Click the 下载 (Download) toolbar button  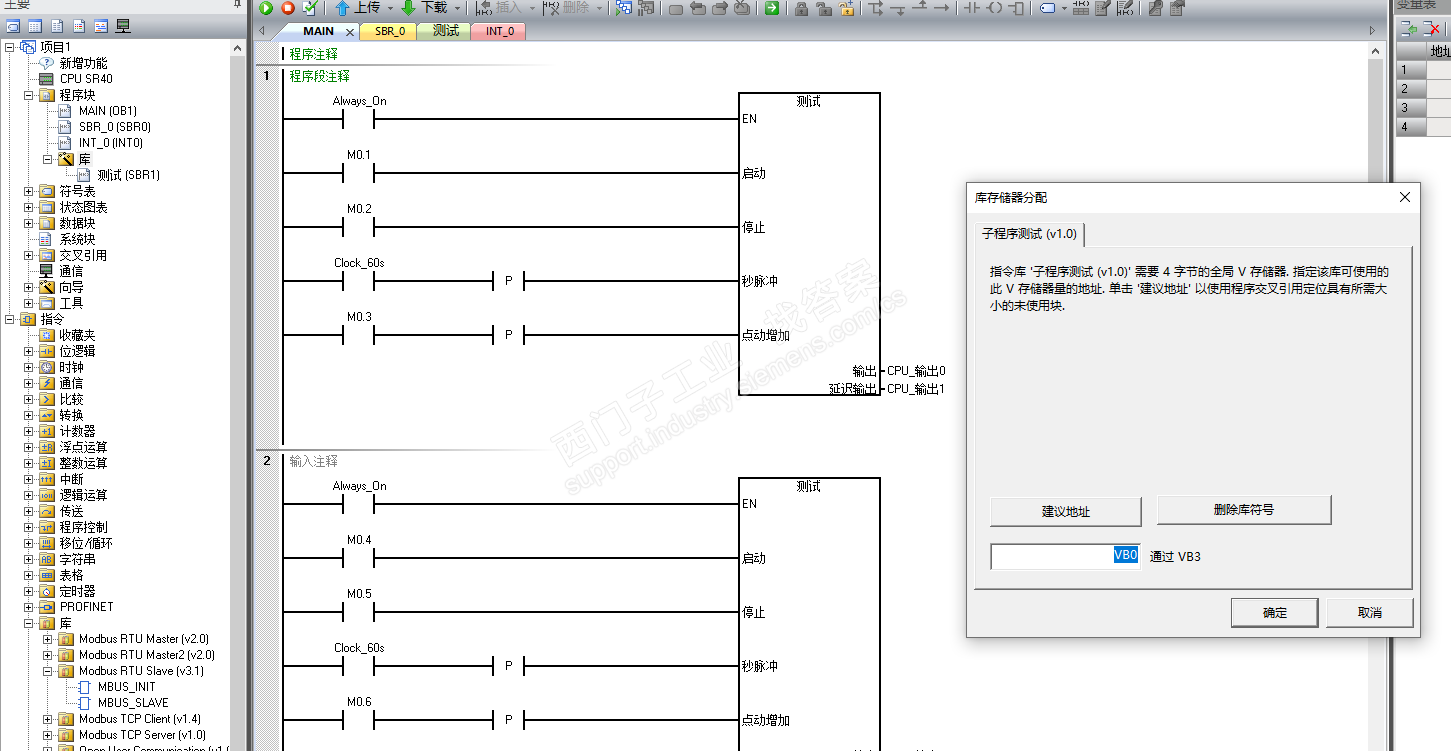(x=424, y=8)
